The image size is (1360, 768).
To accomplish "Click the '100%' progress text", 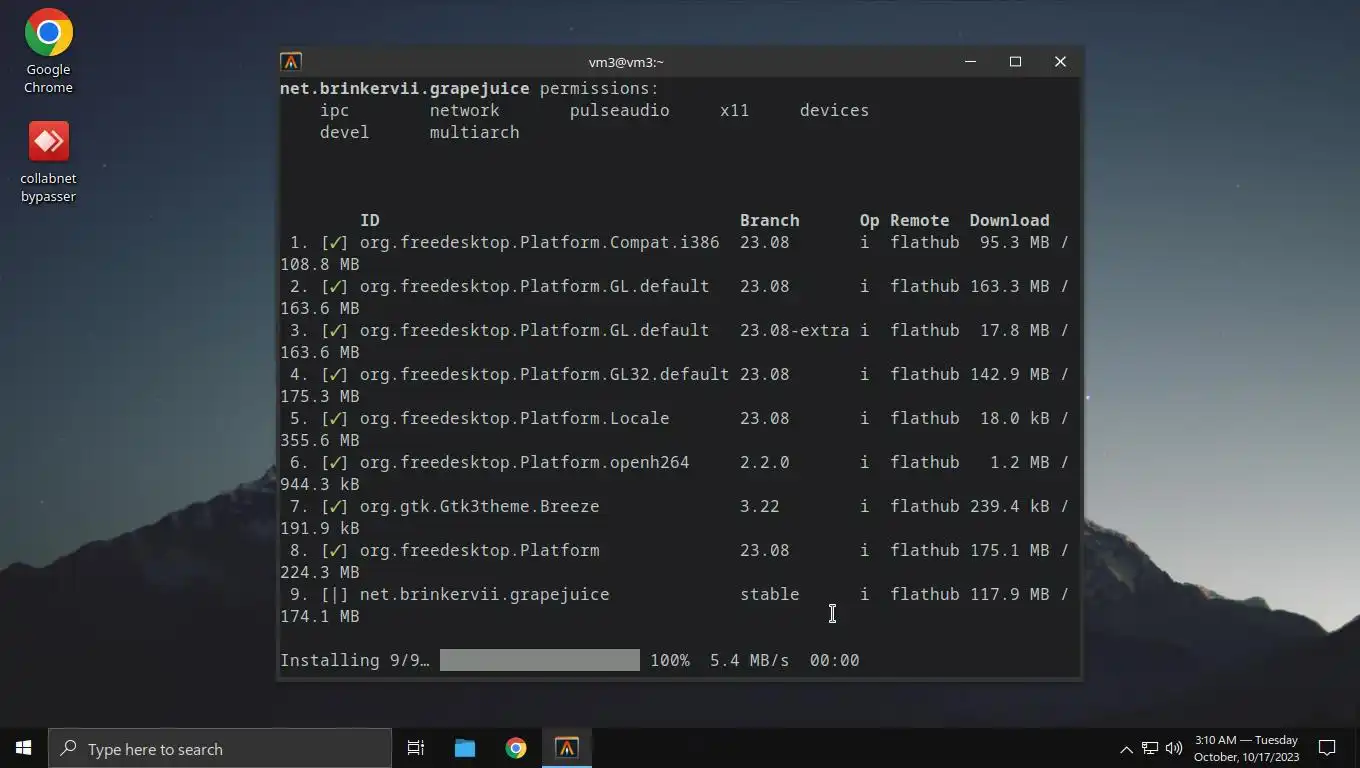I will click(670, 660).
